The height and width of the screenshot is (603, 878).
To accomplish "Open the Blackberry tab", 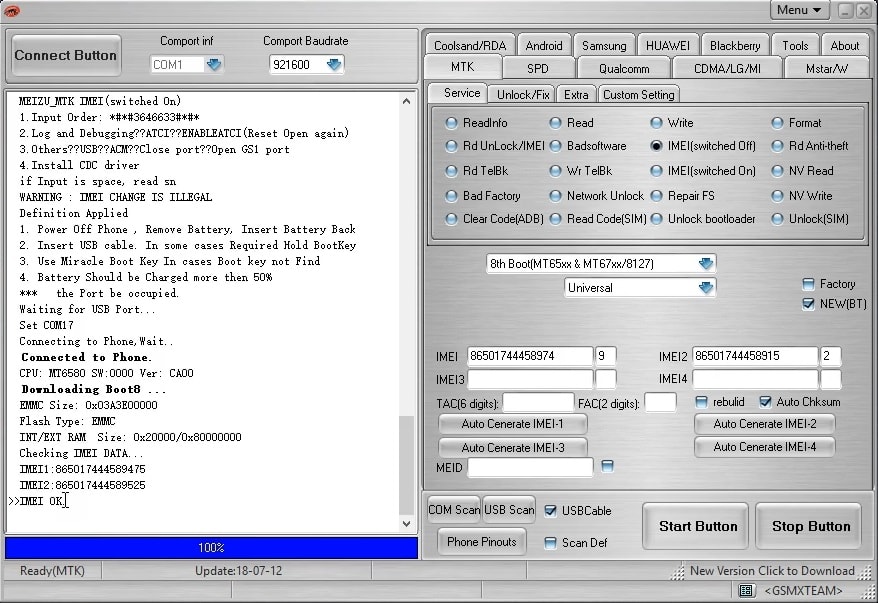I will (x=735, y=45).
